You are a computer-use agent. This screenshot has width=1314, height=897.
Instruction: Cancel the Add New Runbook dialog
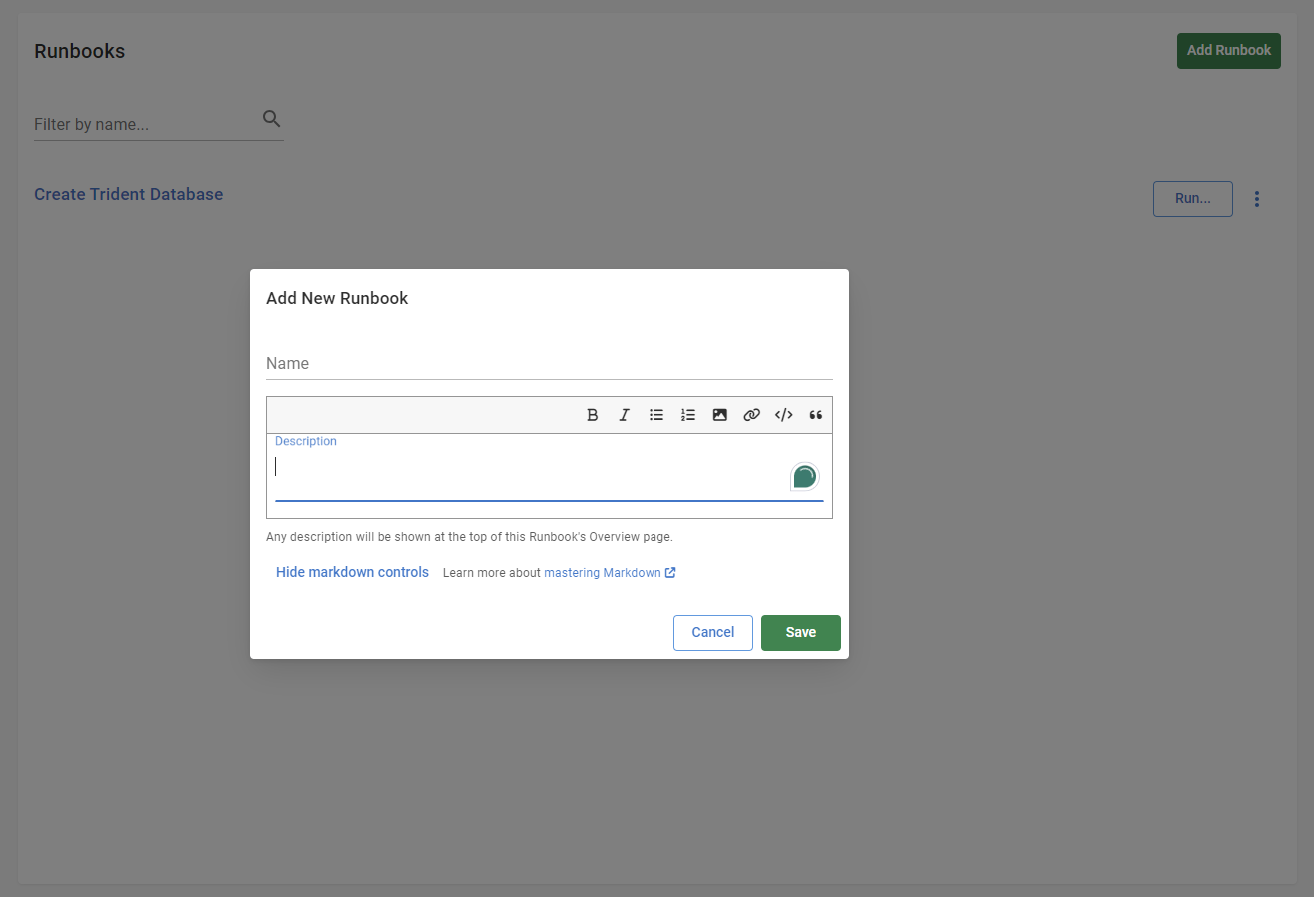point(712,632)
